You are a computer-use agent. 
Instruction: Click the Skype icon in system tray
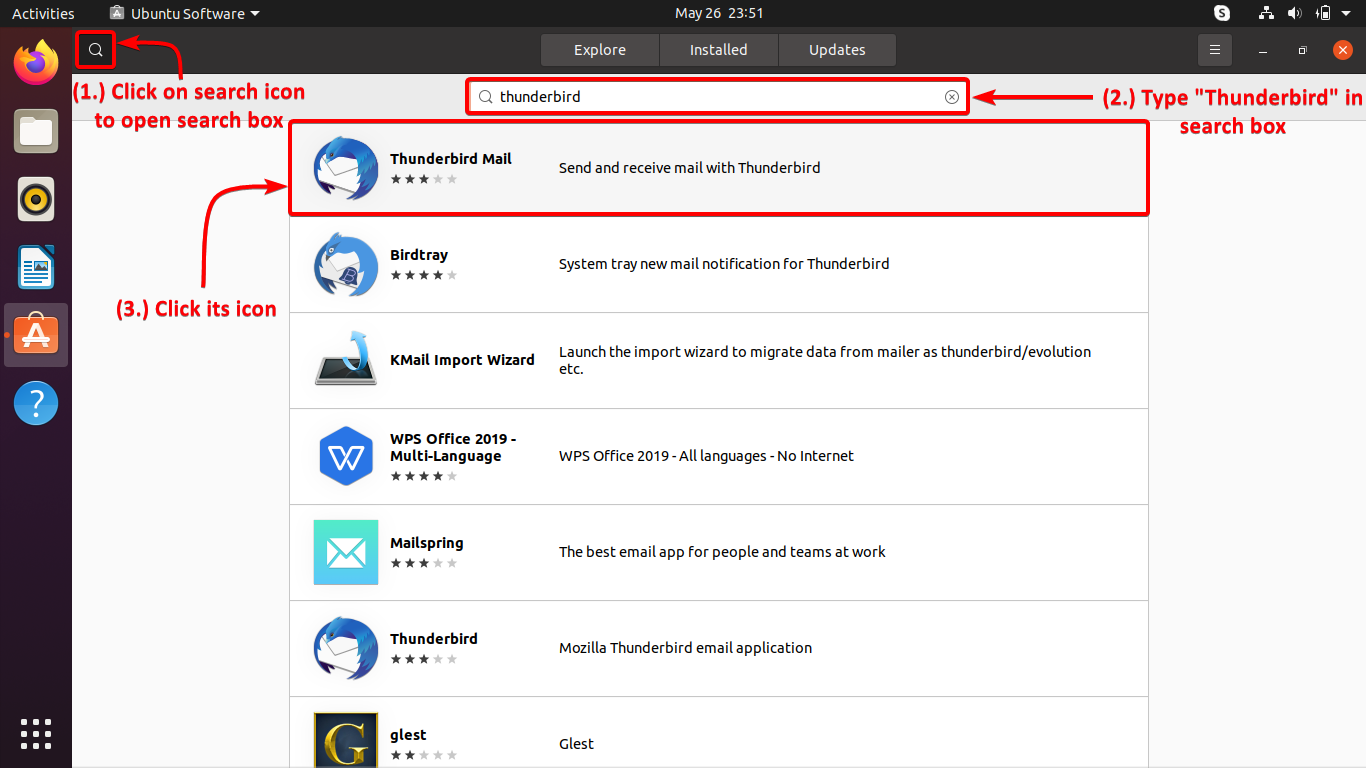pyautogui.click(x=1221, y=13)
